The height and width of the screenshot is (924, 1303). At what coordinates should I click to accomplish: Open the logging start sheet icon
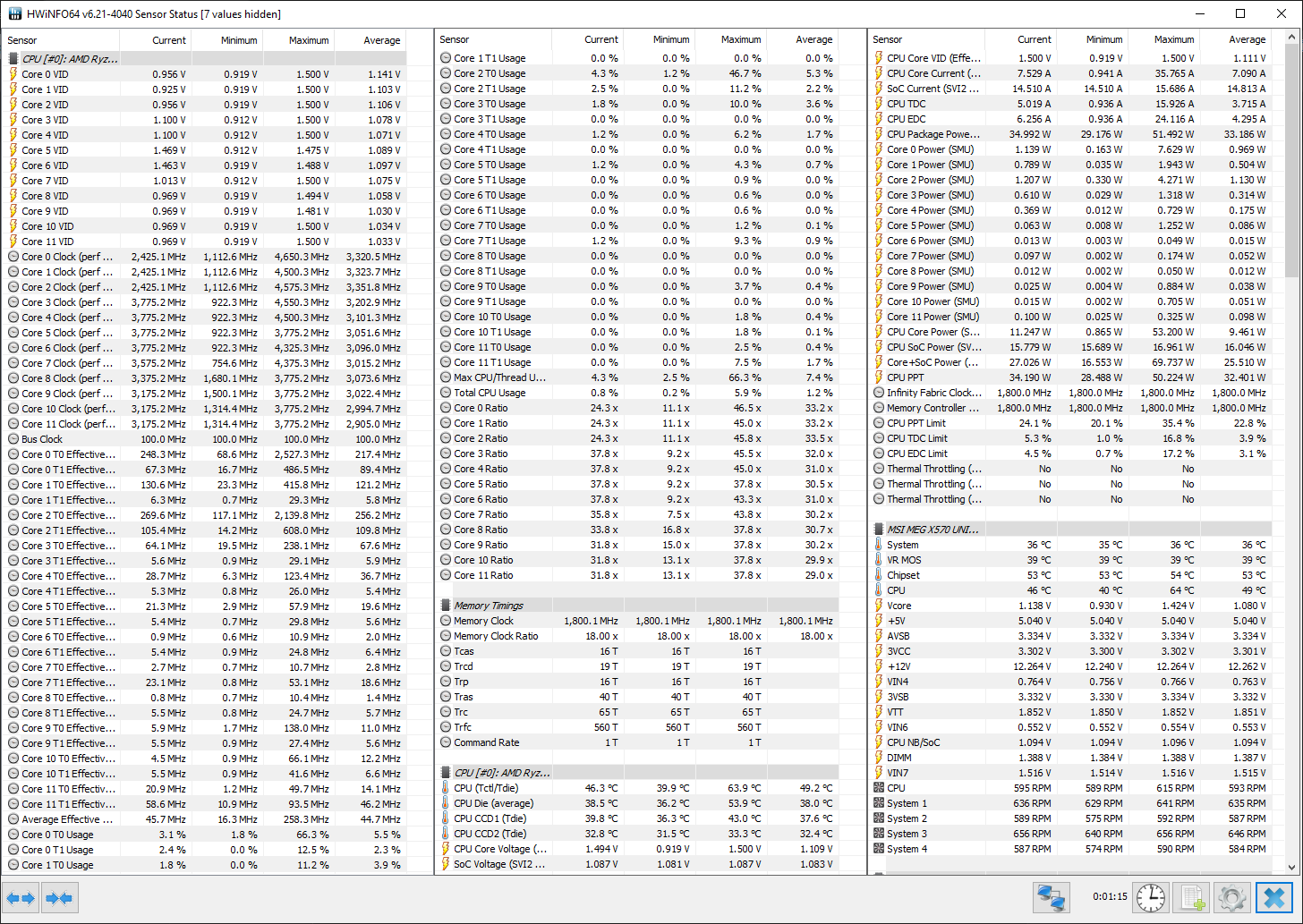click(1191, 897)
